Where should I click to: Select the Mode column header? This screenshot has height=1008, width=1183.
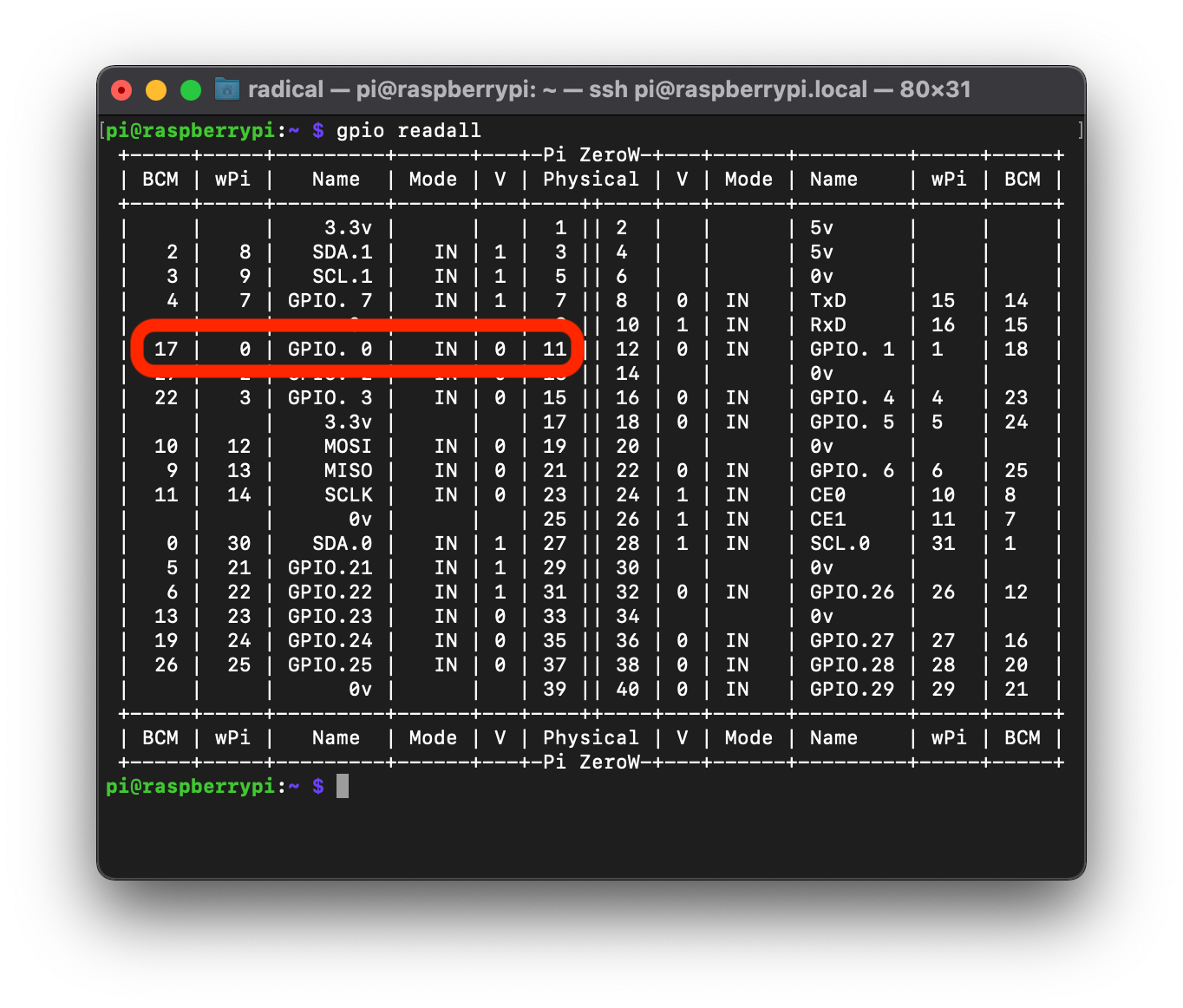point(433,179)
